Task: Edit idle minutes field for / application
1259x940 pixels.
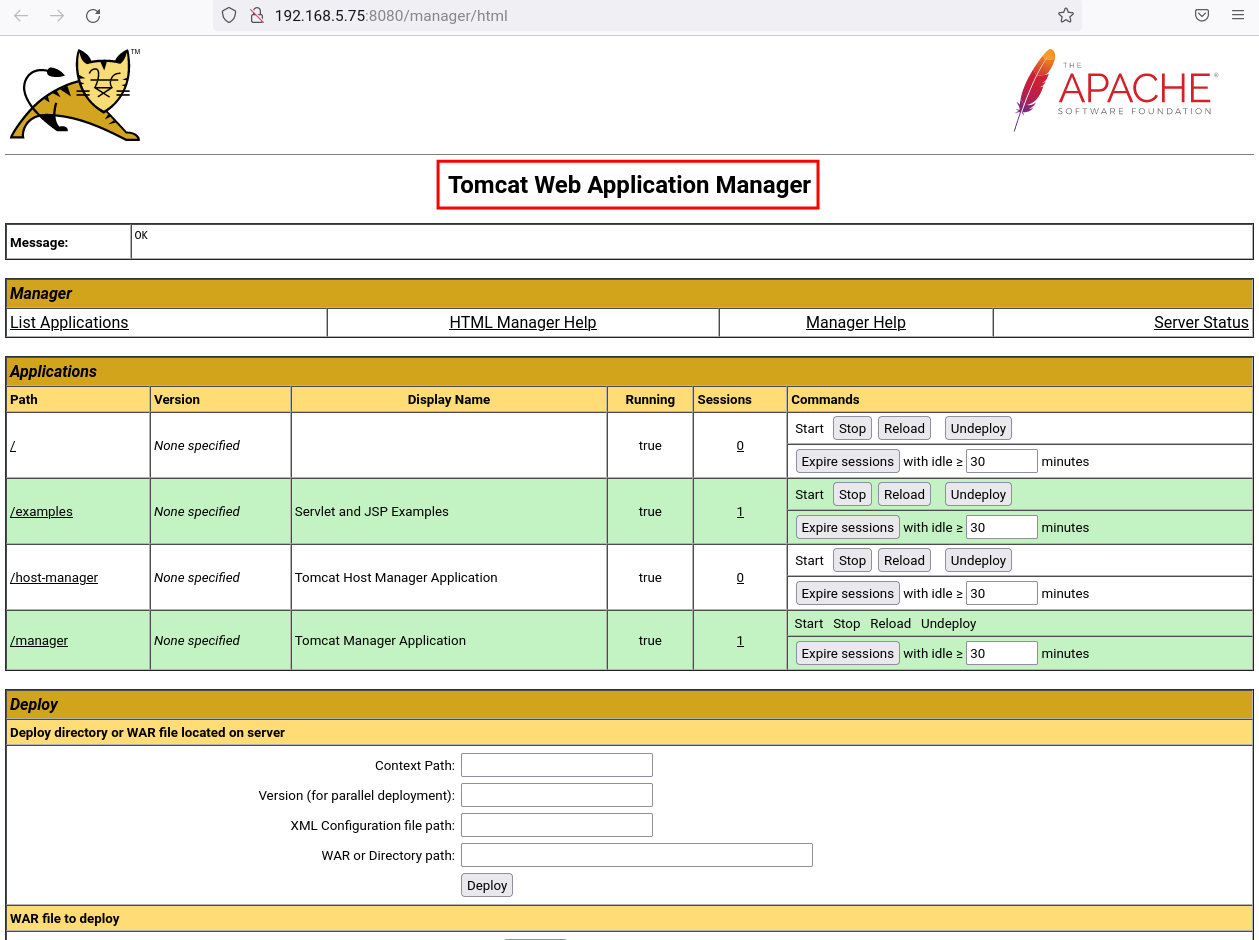Action: (1001, 461)
